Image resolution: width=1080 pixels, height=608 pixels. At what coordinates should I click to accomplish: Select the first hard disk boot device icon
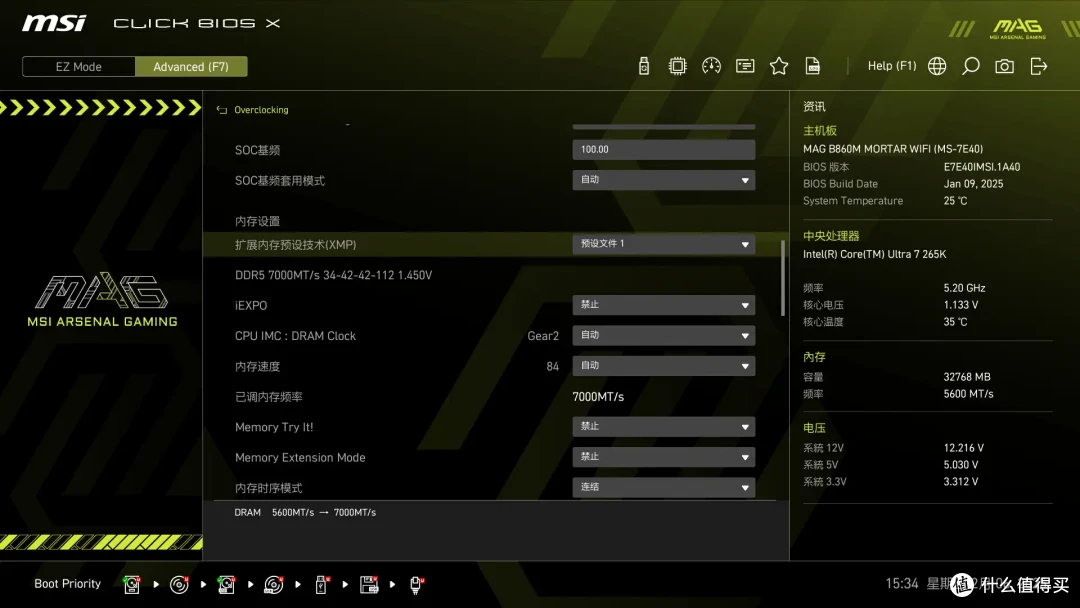(x=132, y=585)
